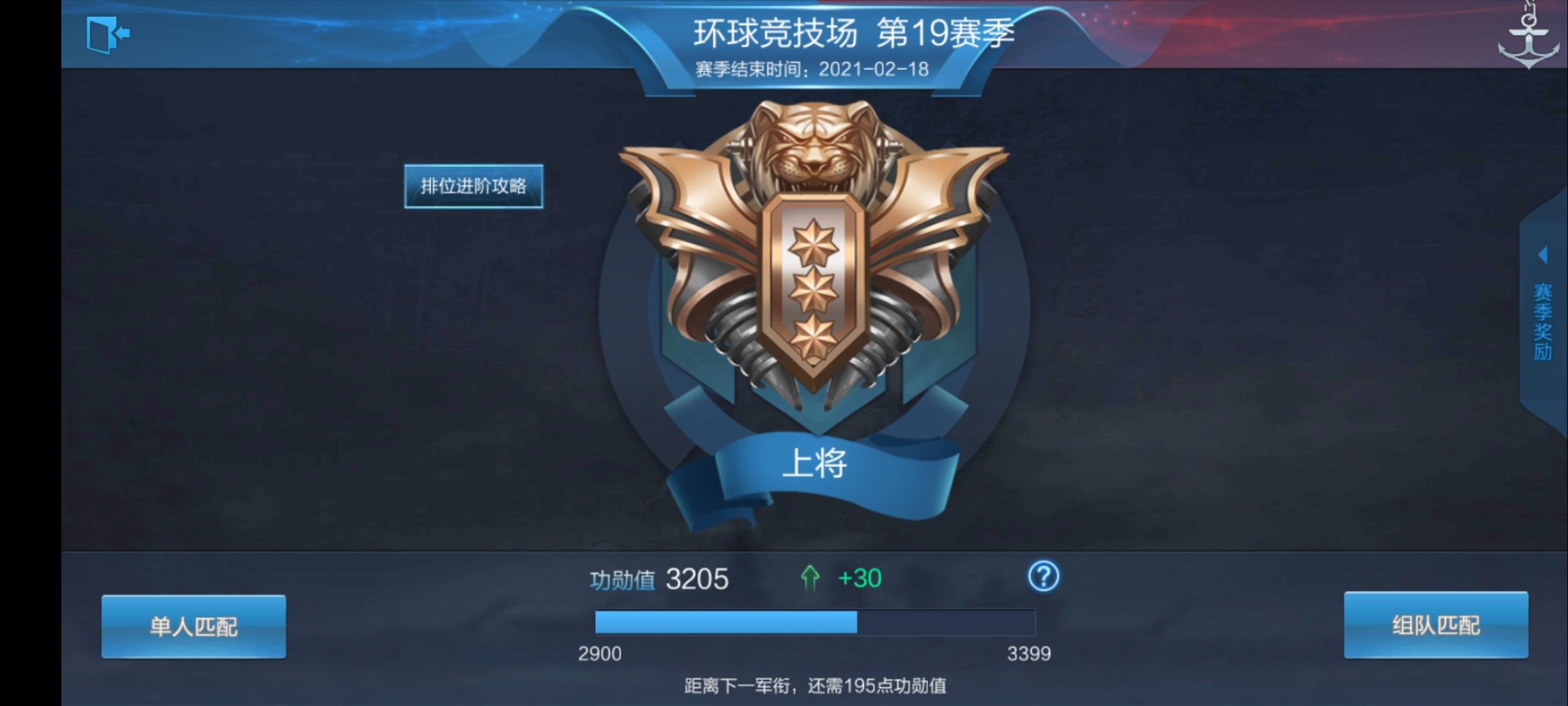Tap the 2900 lower threshold label
The height and width of the screenshot is (706, 1568).
click(x=600, y=654)
